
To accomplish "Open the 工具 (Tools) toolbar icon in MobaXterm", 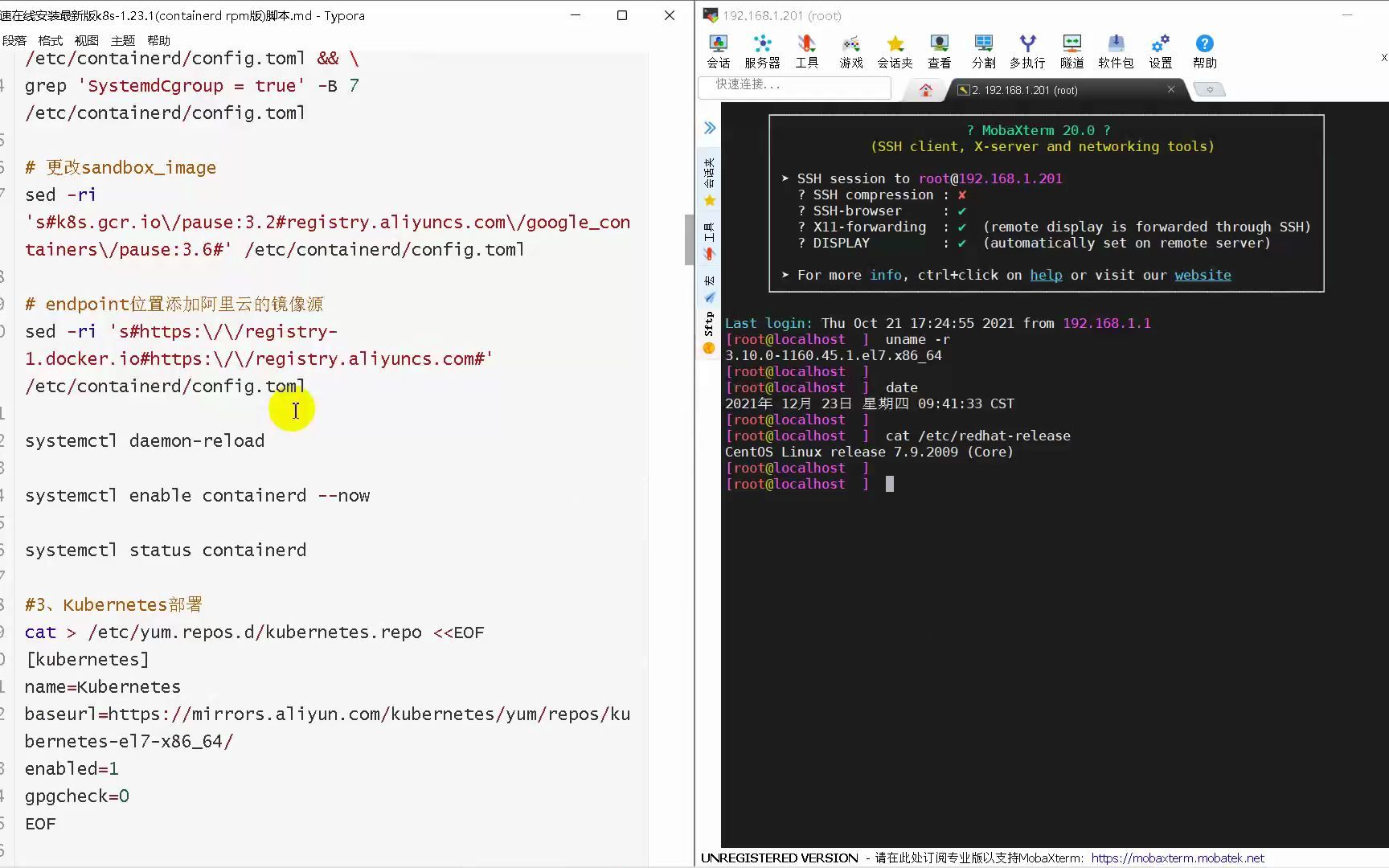I will [806, 51].
